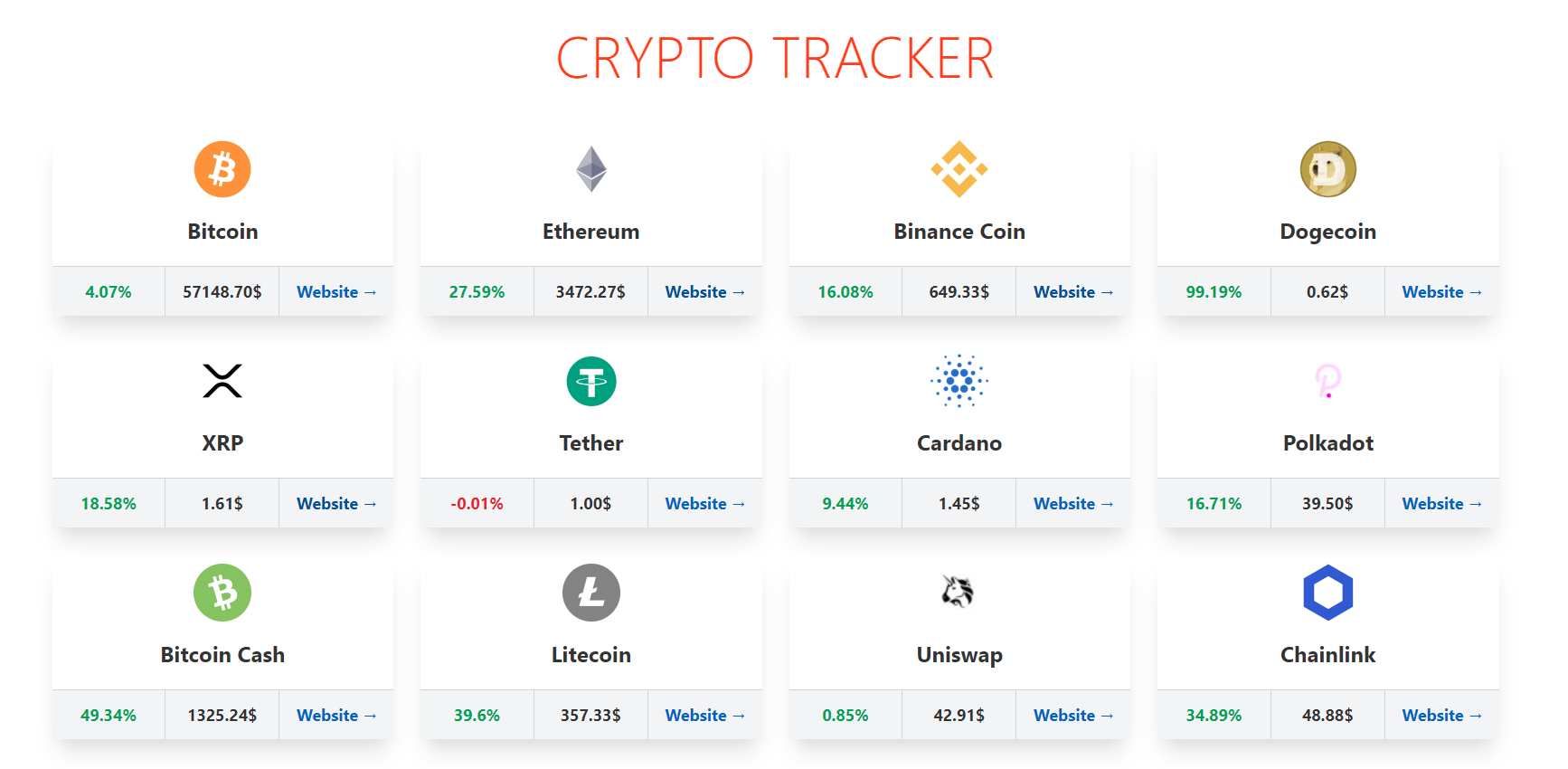Click the black XRP logo icon
This screenshot has height=769, width=1568.
222,381
